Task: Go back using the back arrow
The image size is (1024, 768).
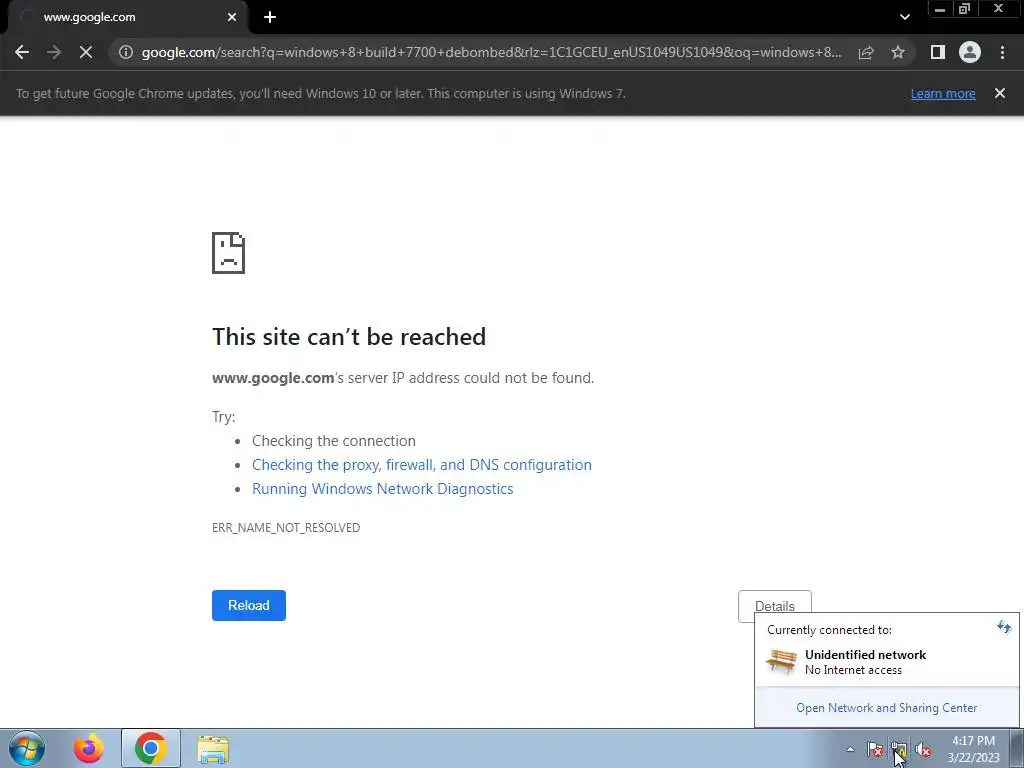Action: (22, 52)
